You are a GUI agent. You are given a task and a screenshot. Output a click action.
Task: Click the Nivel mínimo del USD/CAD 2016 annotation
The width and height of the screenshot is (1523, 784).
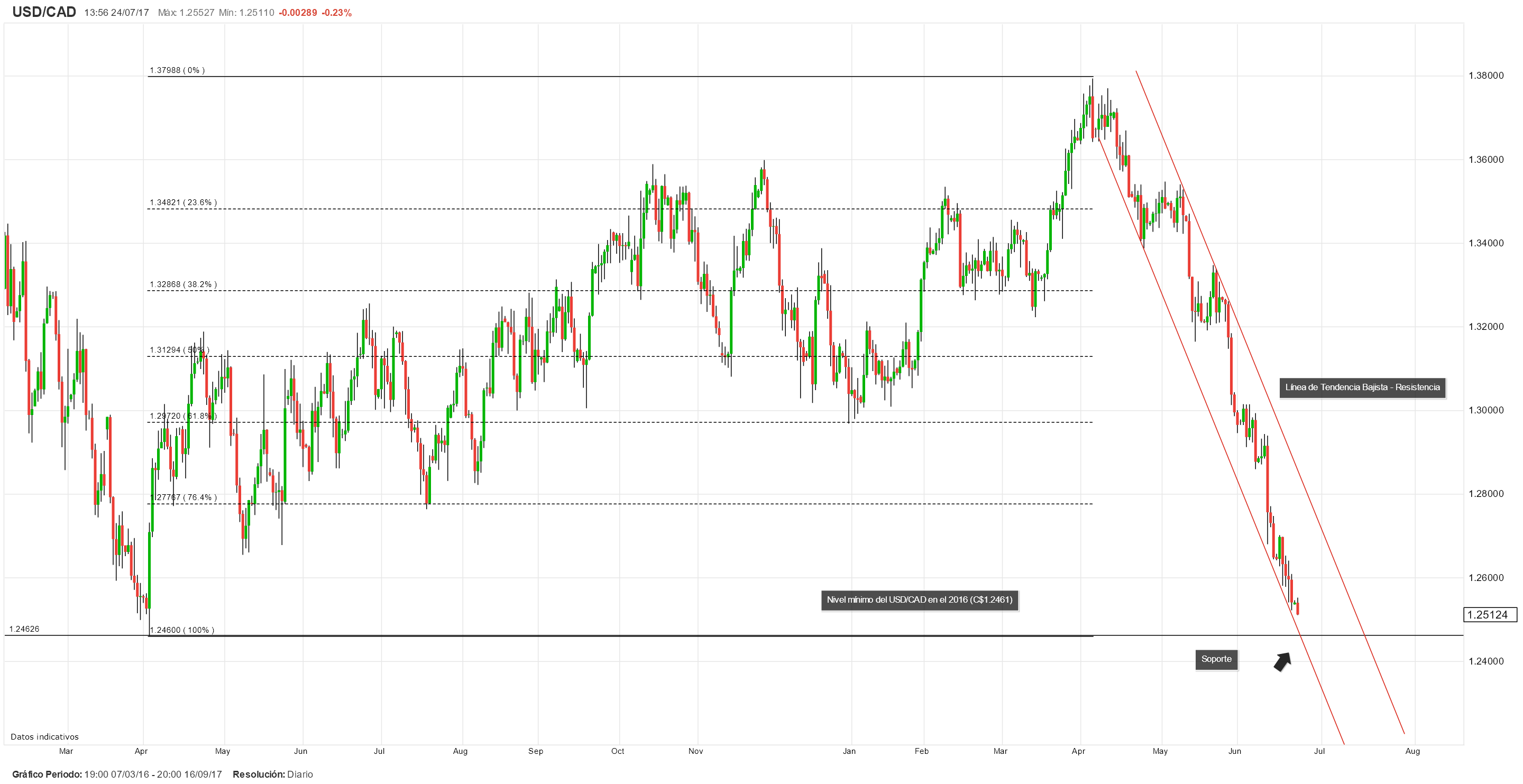click(920, 600)
